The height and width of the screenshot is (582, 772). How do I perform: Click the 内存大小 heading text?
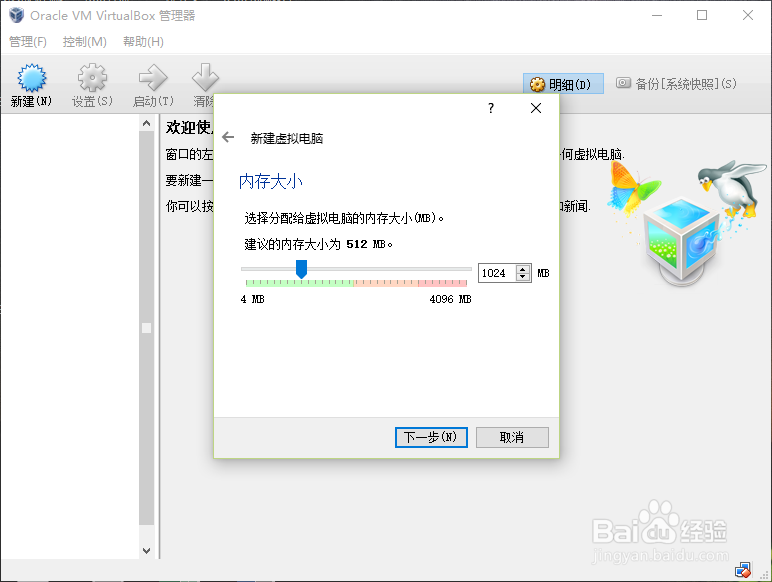click(x=271, y=182)
